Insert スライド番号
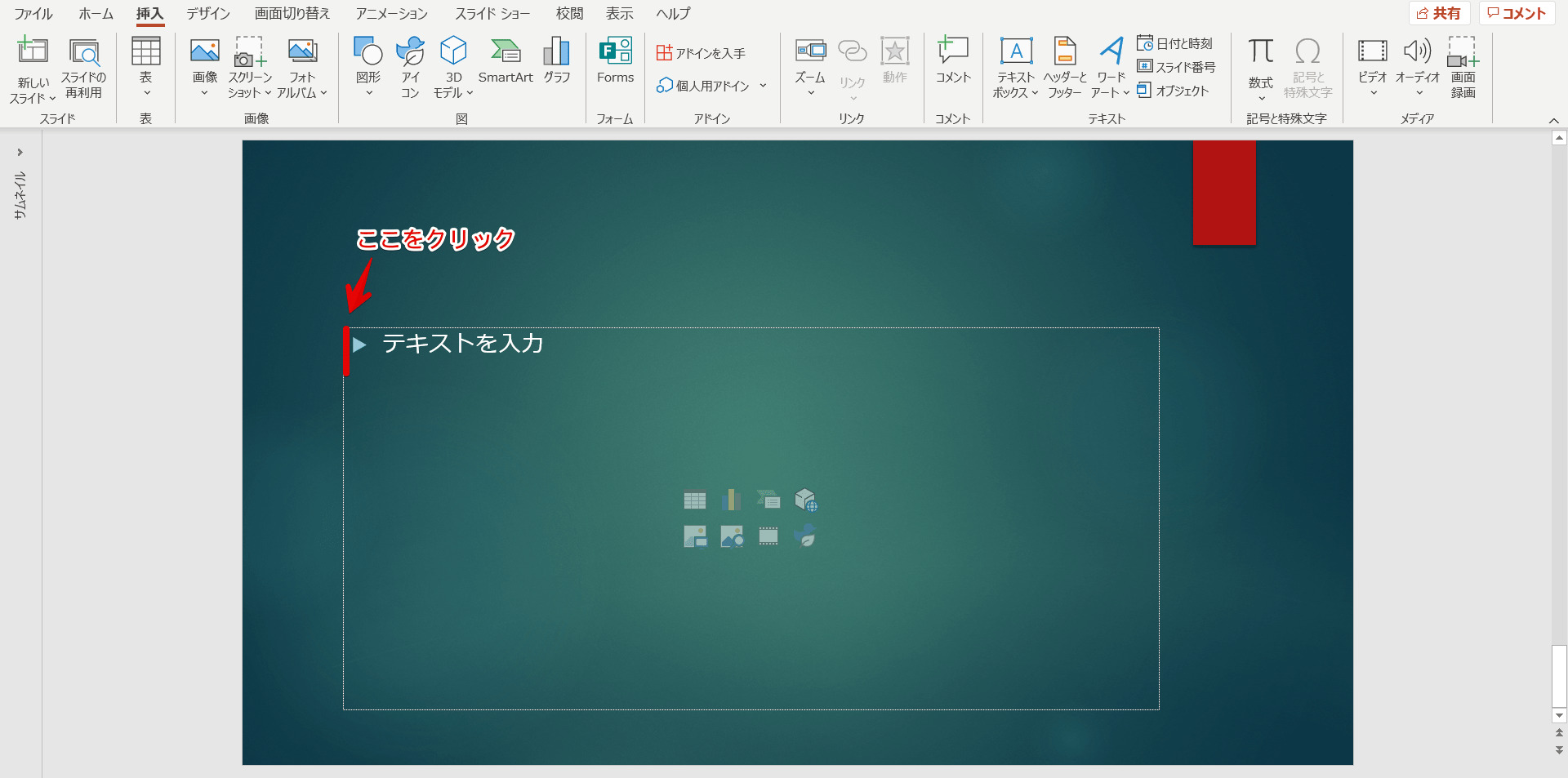1568x778 pixels. [x=1176, y=67]
